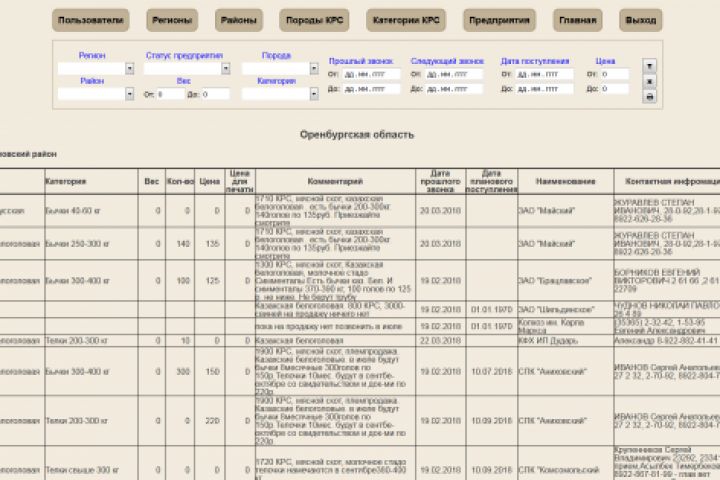Image resolution: width=720 pixels, height=480 pixels.
Task: Open the Категории КРС page
Action: pos(406,20)
